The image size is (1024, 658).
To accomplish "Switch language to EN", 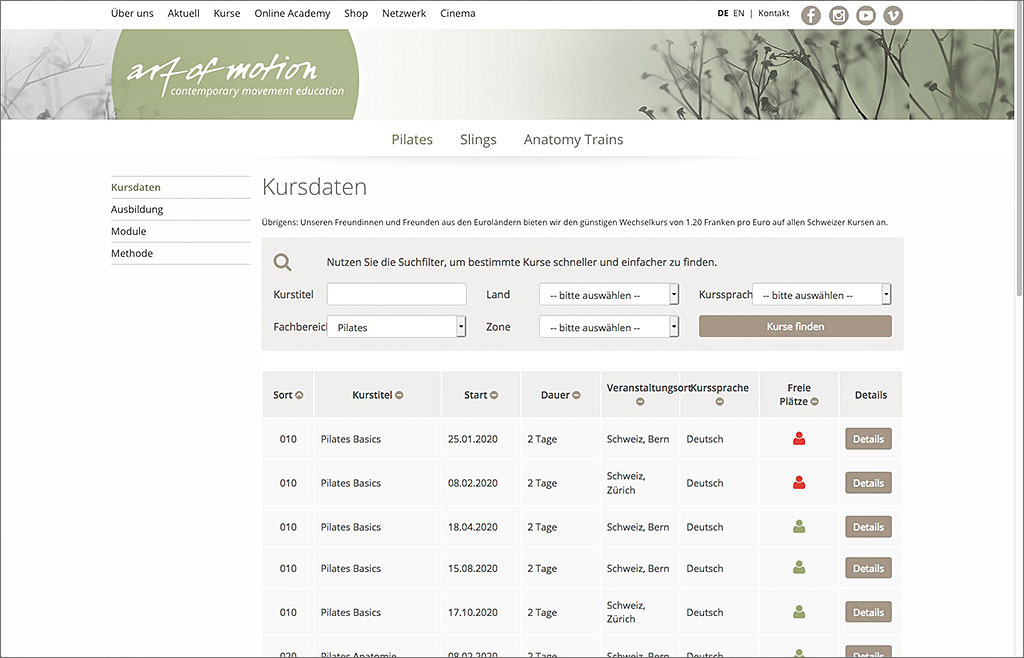I will pyautogui.click(x=738, y=14).
